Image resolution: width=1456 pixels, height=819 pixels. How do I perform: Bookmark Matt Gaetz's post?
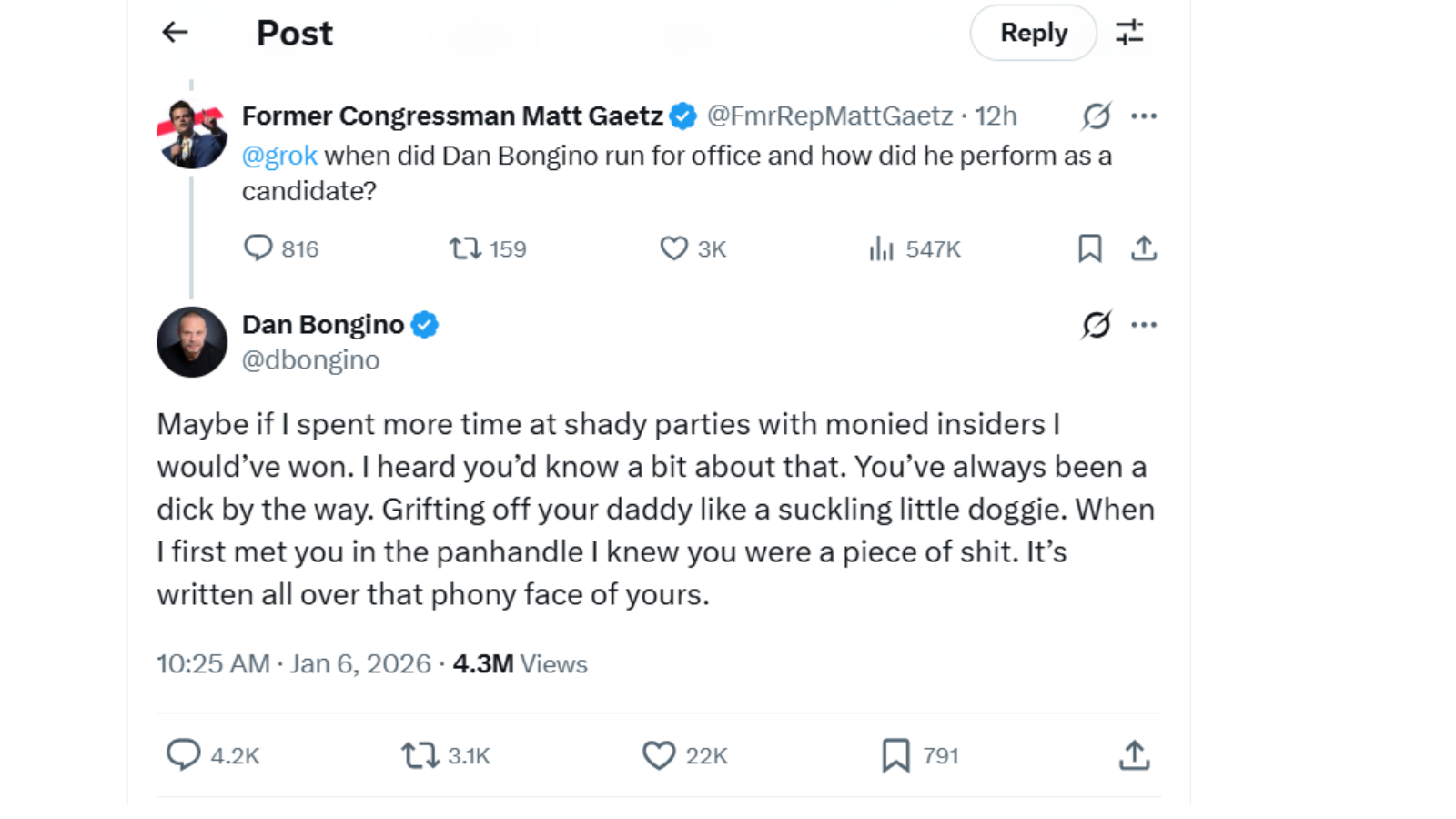[1090, 248]
